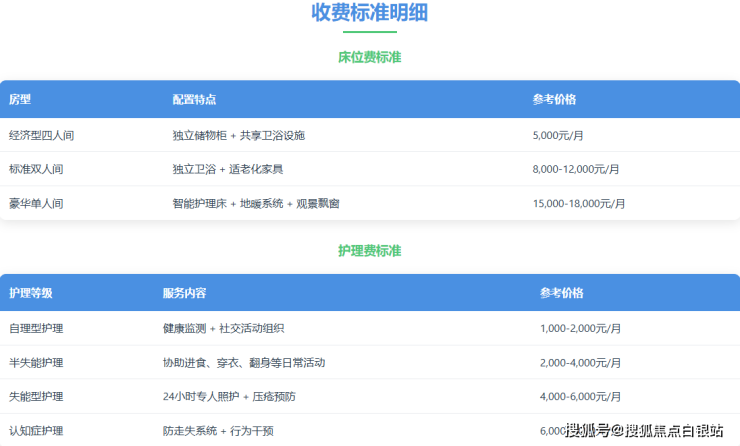
Task: Select the 护理费标准 section heading
Action: point(369,250)
